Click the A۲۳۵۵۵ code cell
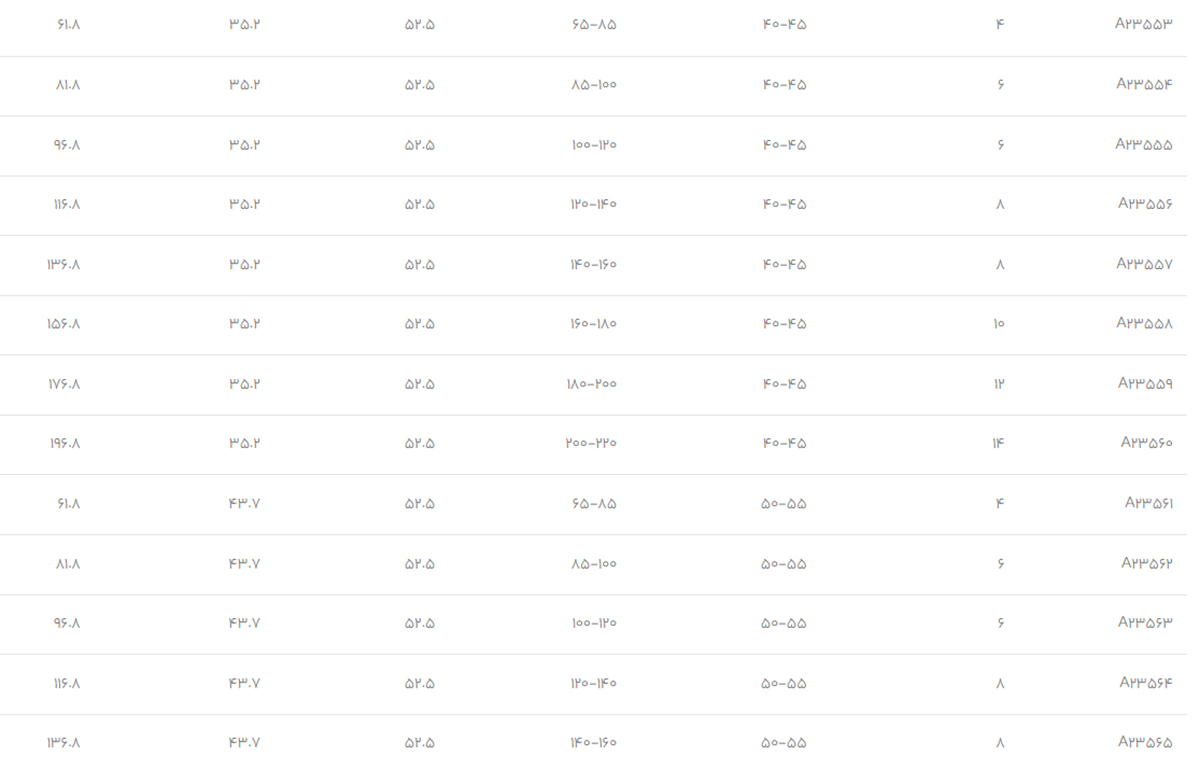The image size is (1200, 770). coord(1144,145)
